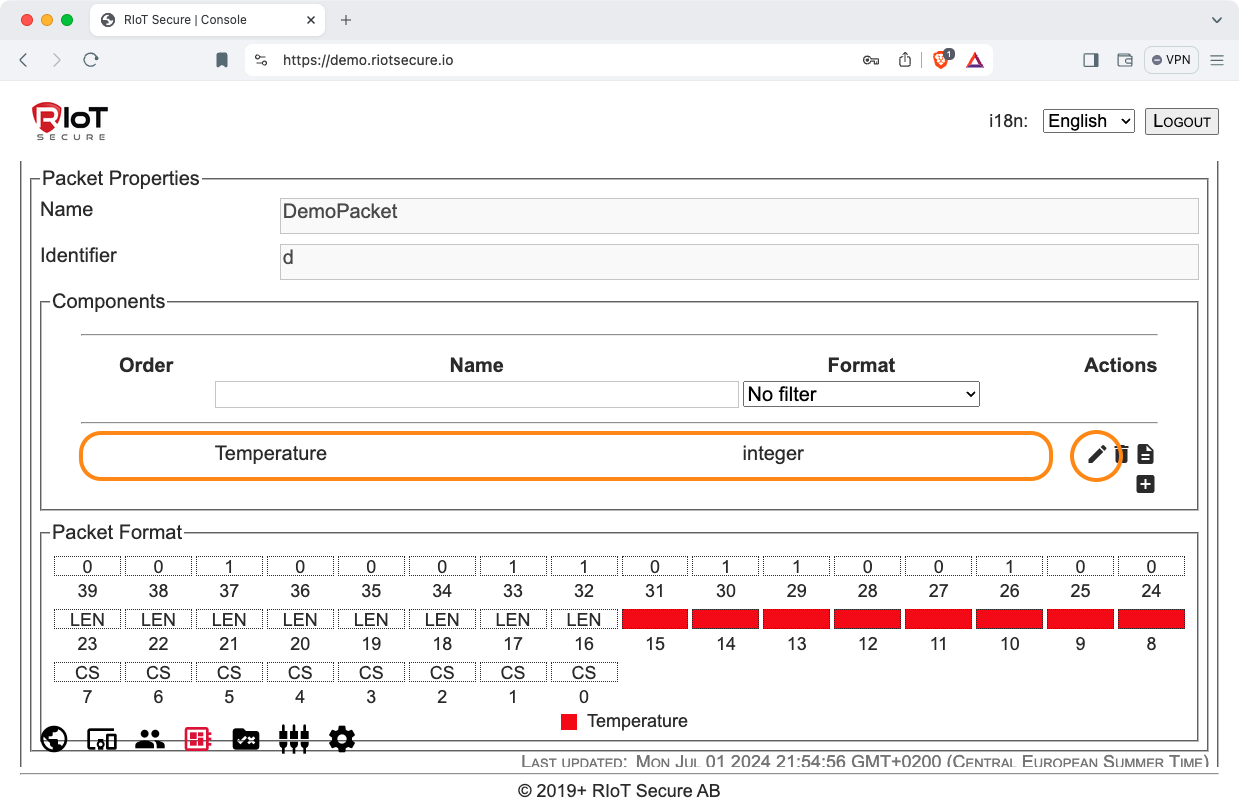Open the sliders icon in bottom navigation
Image resolution: width=1239 pixels, height=802 pixels.
(294, 739)
